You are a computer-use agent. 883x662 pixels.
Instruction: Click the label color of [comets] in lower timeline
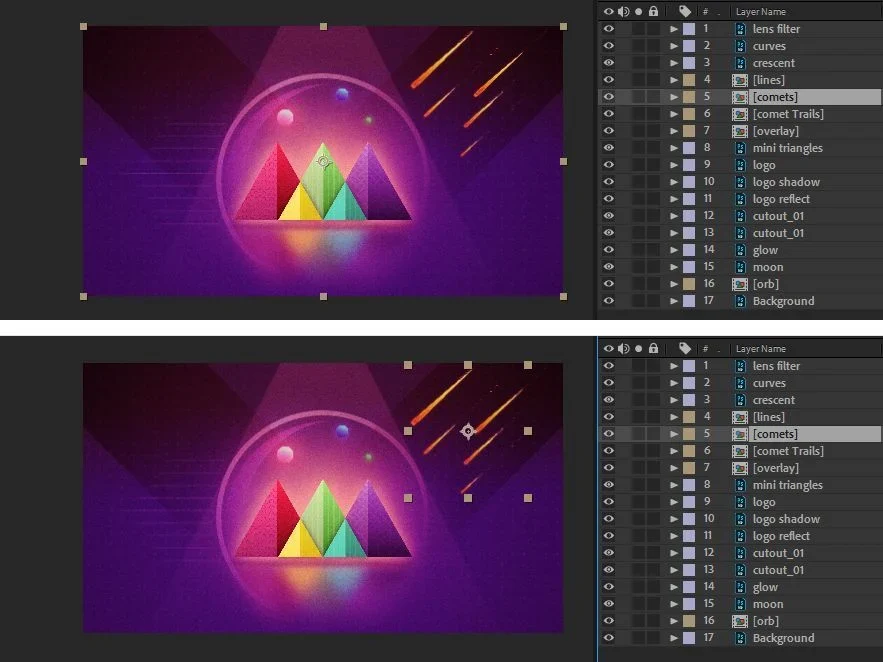(689, 433)
